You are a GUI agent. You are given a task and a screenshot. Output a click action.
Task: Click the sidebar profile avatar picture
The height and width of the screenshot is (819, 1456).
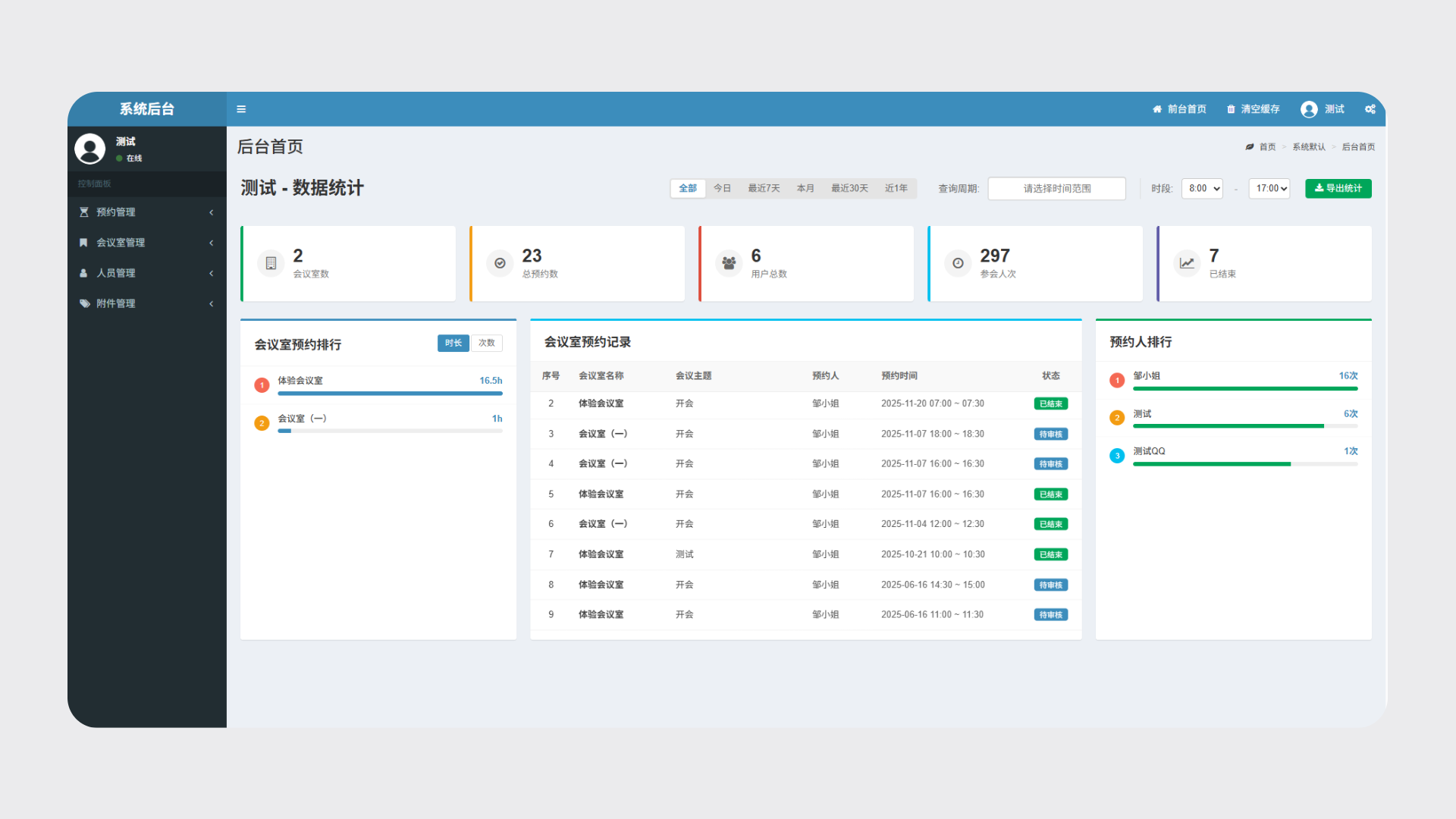[89, 149]
